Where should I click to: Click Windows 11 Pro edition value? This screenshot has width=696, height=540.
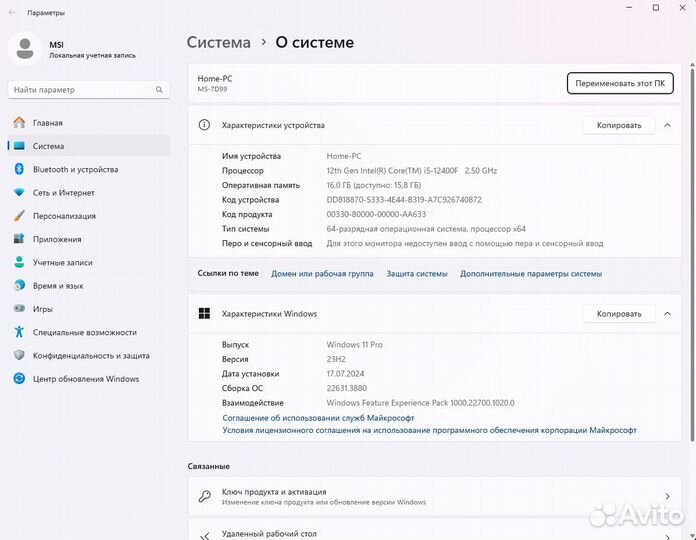[354, 344]
